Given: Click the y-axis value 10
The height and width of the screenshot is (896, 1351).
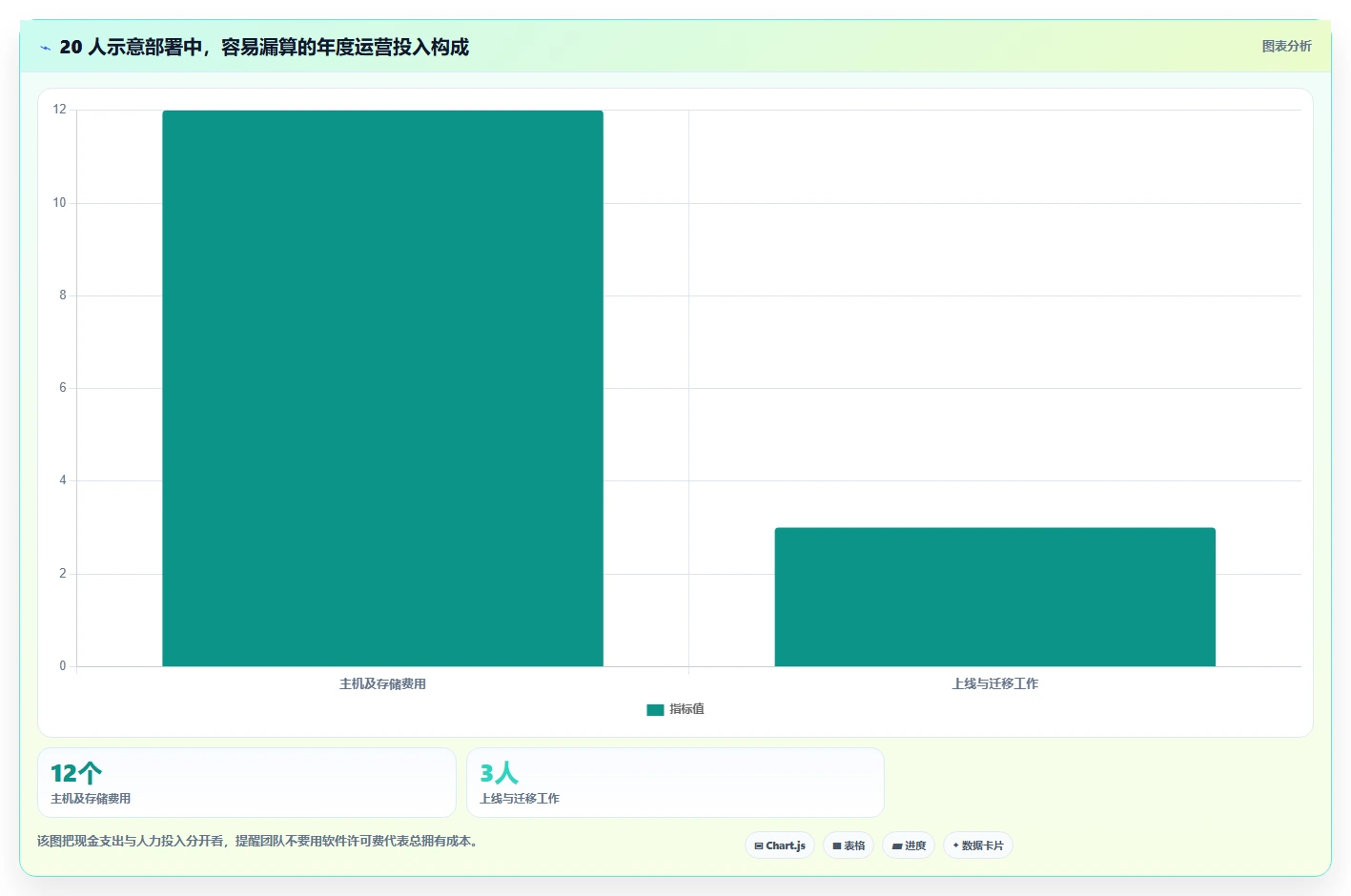Looking at the screenshot, I should pyautogui.click(x=60, y=203).
